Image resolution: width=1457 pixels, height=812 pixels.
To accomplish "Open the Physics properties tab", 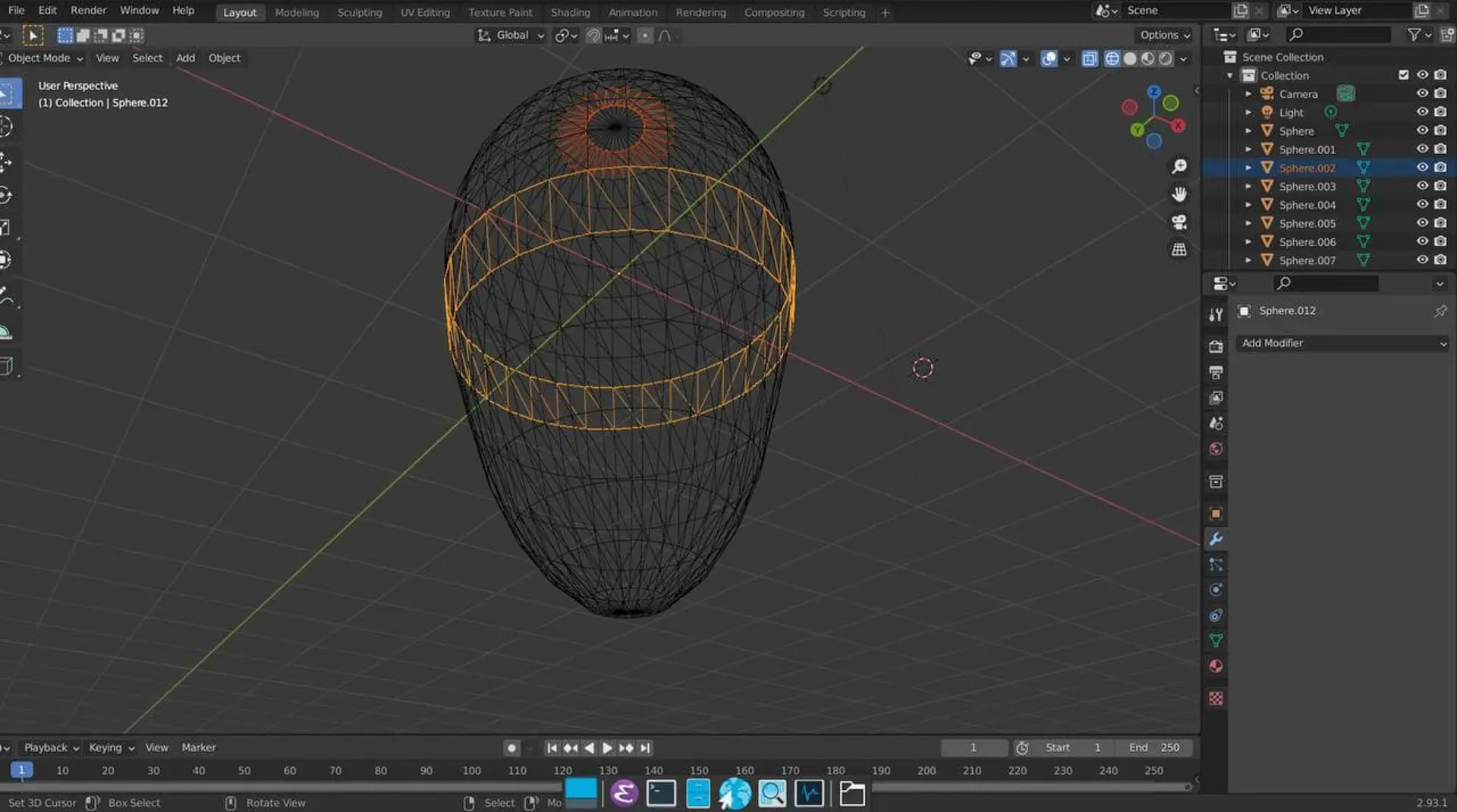I will 1216,590.
